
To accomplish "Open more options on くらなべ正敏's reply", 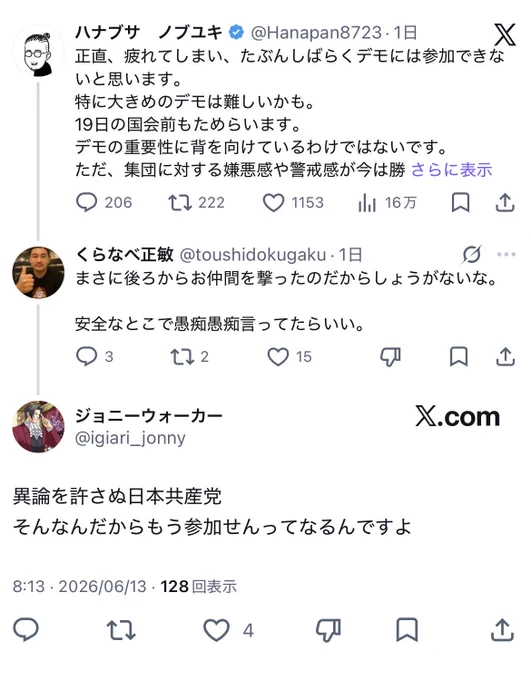I will [x=506, y=255].
